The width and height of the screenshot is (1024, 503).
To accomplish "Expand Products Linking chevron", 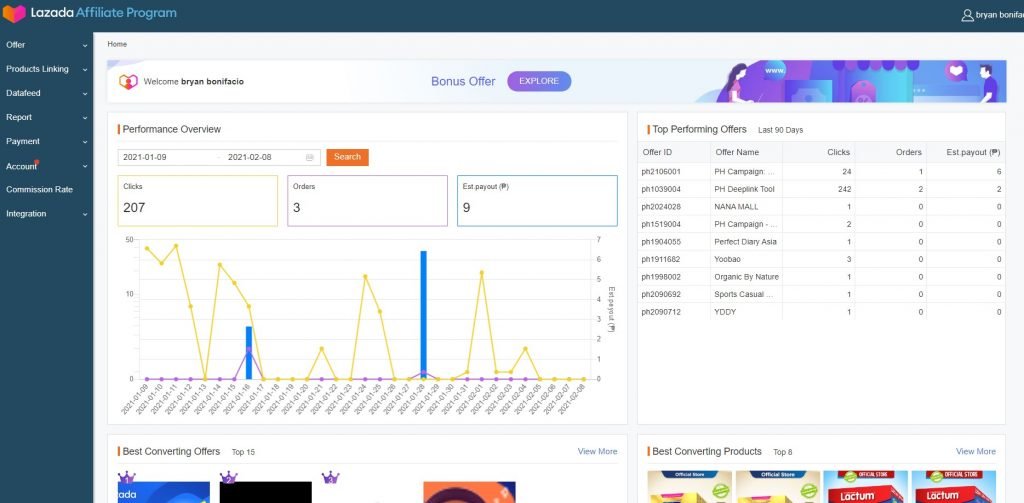I will tap(85, 70).
